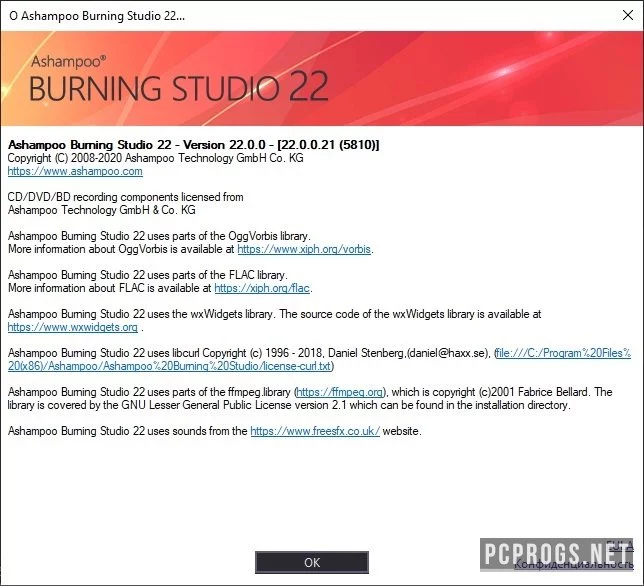Open the www.freesfx.co.uk link
This screenshot has height=586, width=644.
[315, 431]
